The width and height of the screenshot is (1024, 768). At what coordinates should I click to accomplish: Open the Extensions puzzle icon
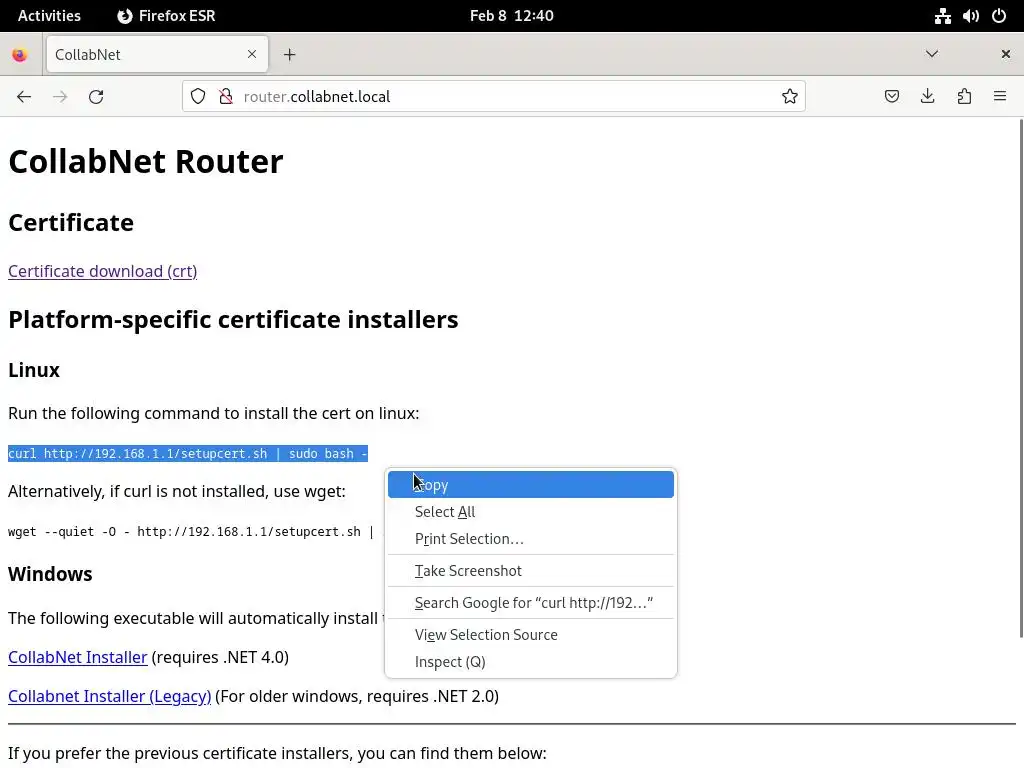[964, 97]
